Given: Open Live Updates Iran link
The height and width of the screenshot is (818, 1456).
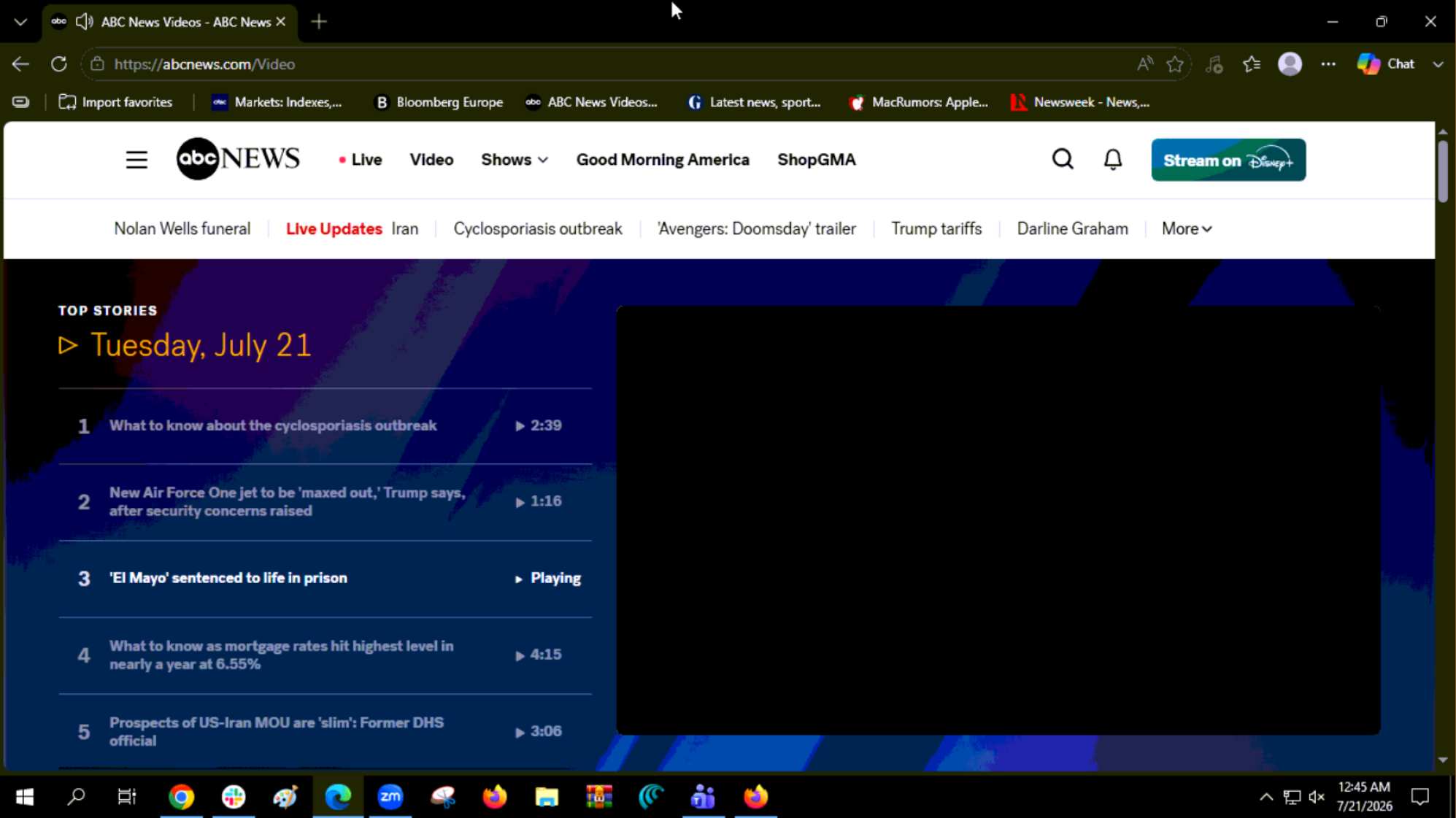Looking at the screenshot, I should tap(352, 229).
